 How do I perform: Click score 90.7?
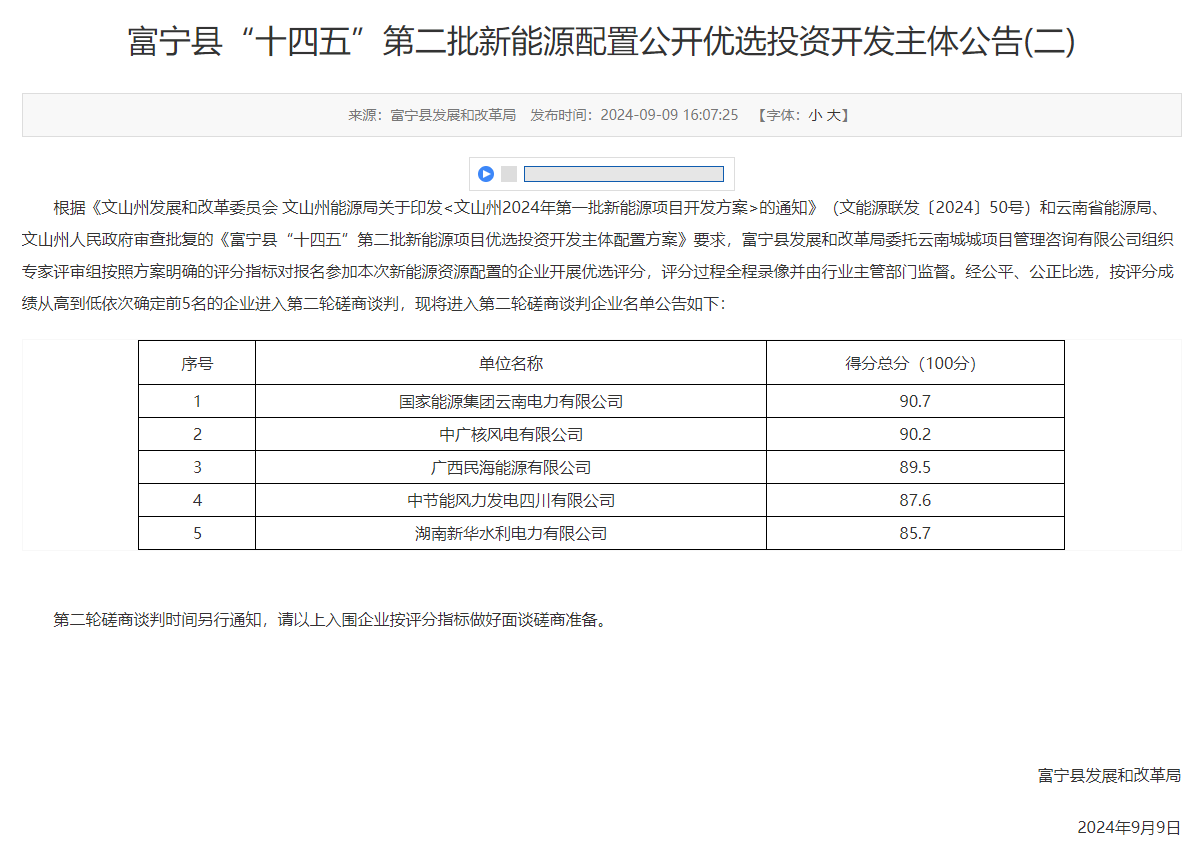click(x=915, y=402)
